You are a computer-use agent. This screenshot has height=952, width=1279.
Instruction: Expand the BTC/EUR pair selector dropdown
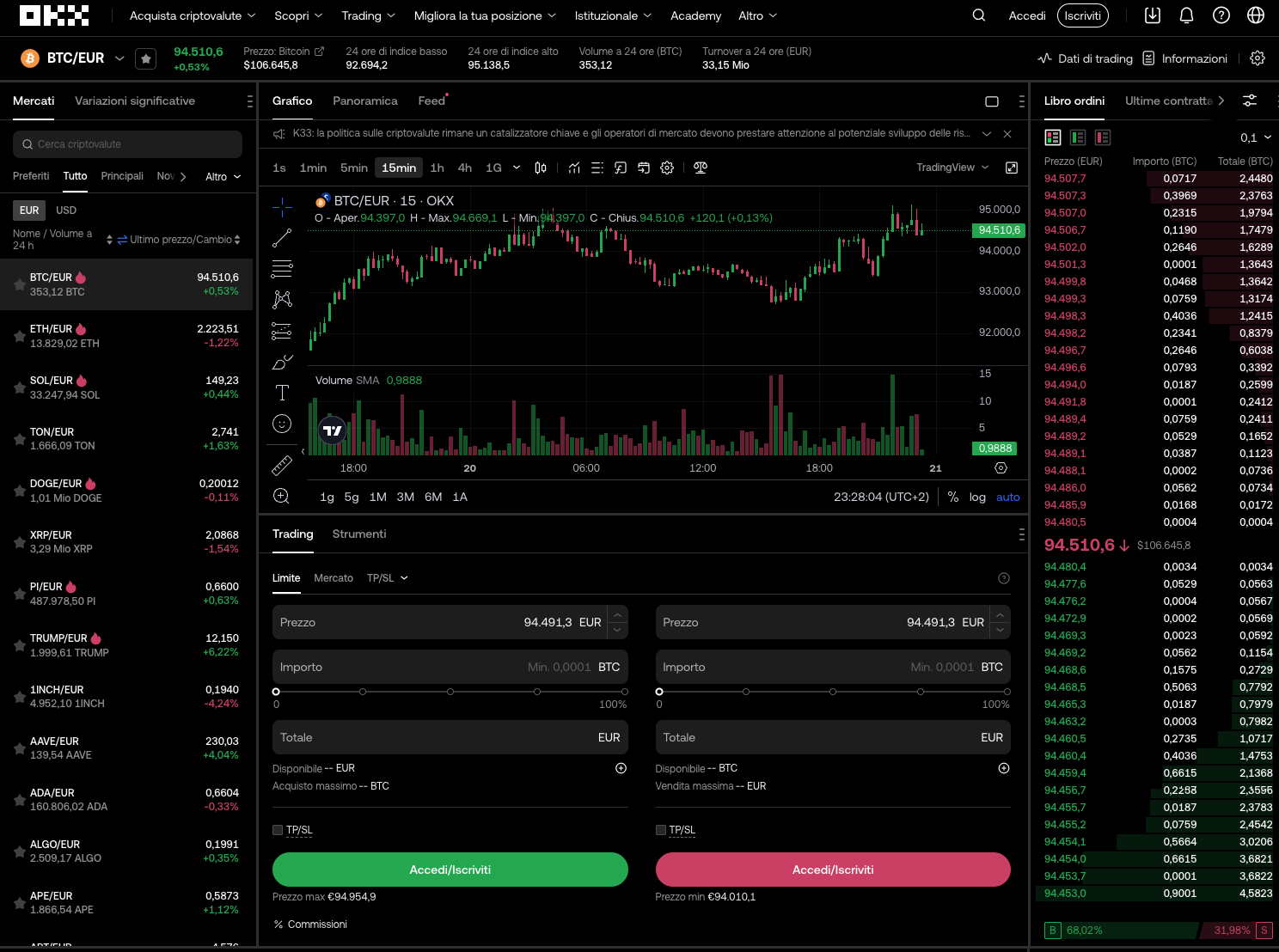coord(119,58)
